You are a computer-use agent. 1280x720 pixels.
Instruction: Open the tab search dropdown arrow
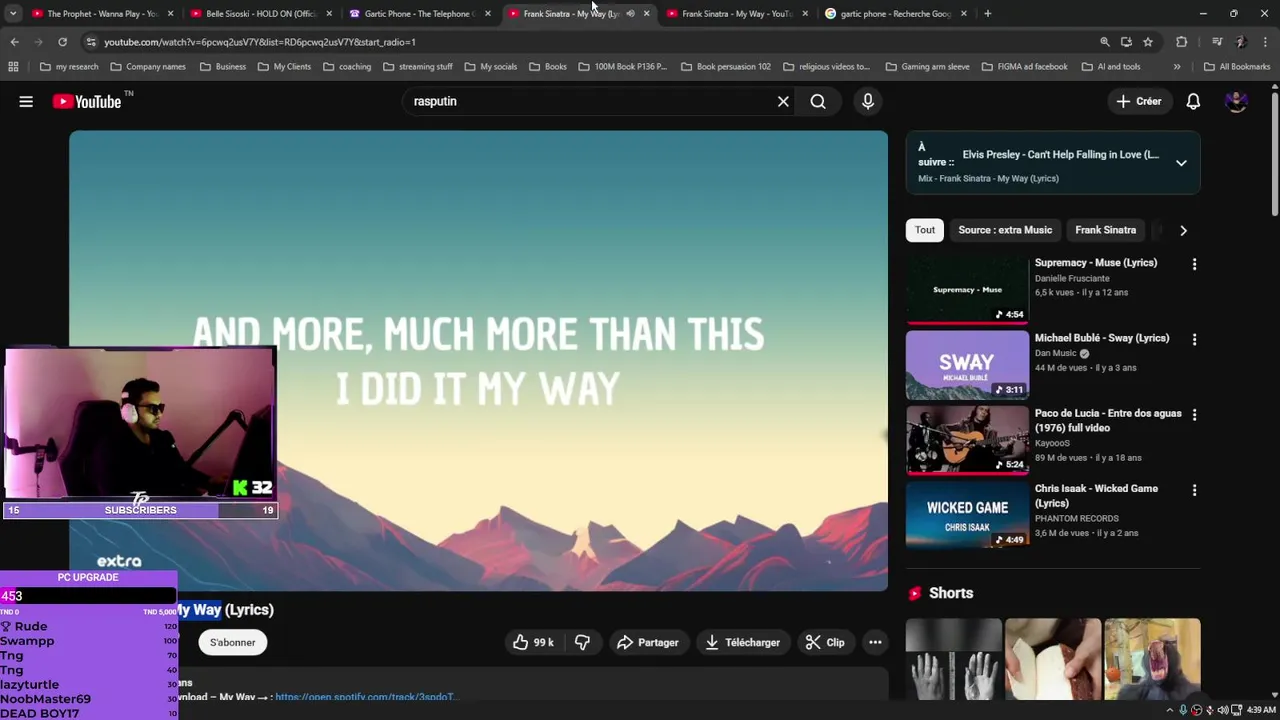[x=13, y=14]
